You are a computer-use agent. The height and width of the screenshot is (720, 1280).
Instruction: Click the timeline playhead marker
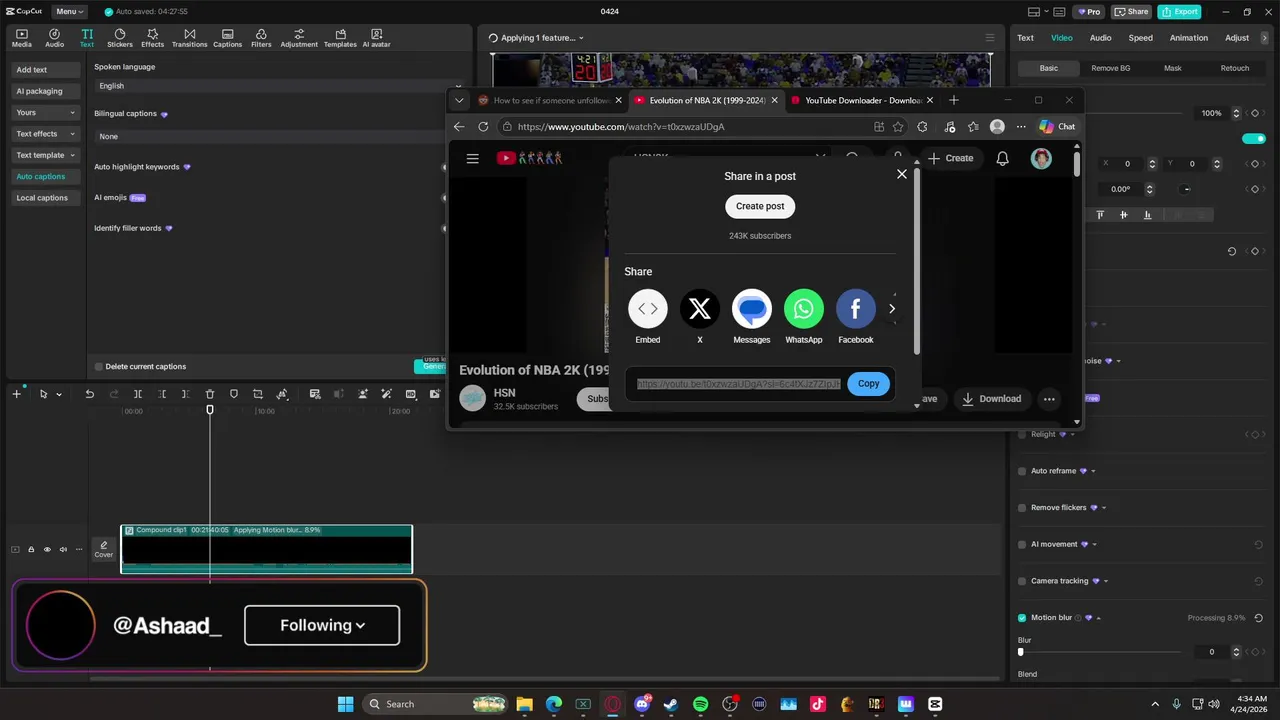tap(210, 410)
